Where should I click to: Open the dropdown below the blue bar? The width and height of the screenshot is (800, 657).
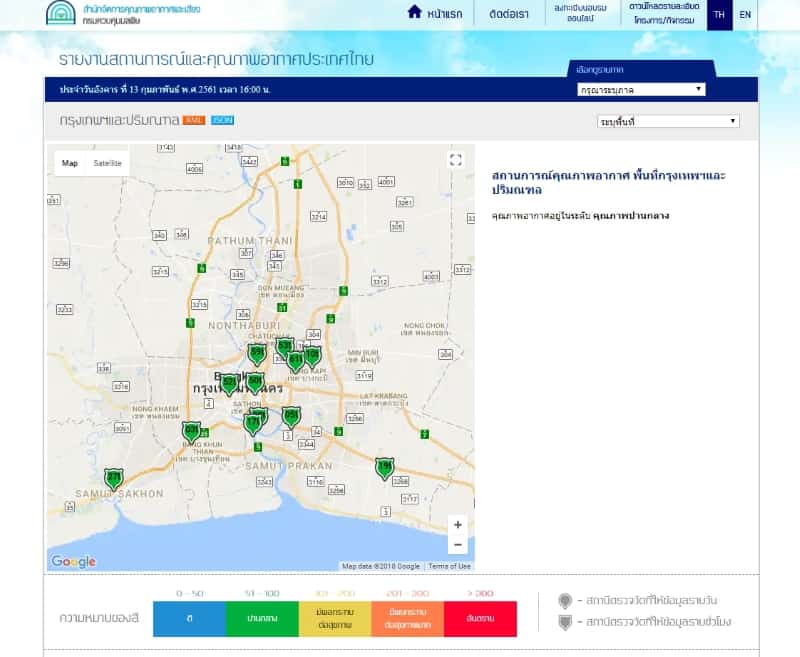pyautogui.click(x=668, y=121)
